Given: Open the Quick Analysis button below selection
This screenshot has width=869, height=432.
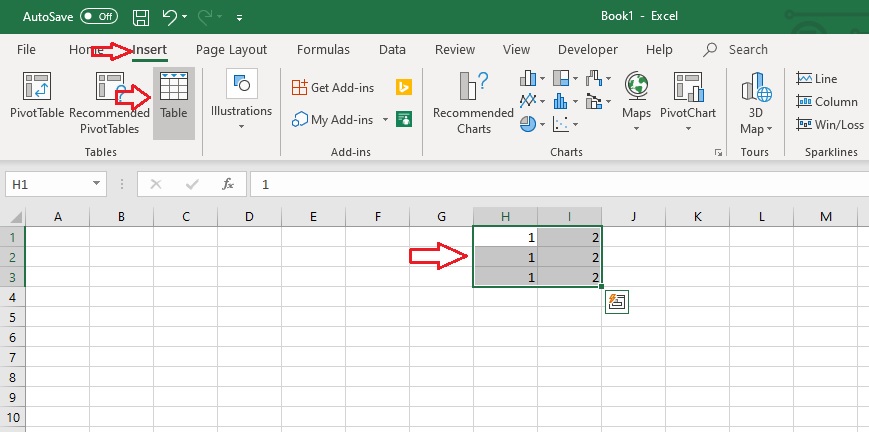Looking at the screenshot, I should click(x=617, y=302).
